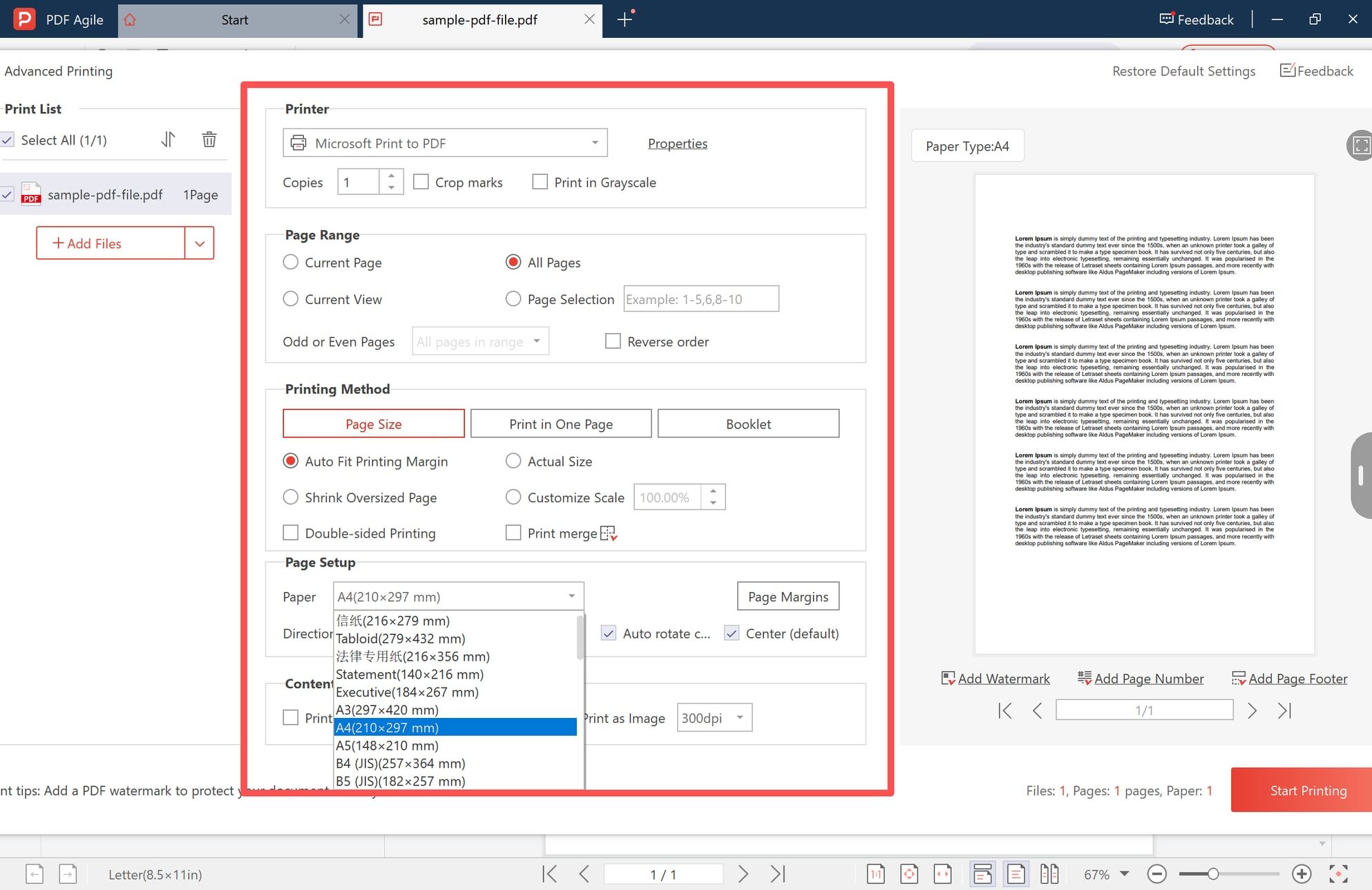Click the fullscreen preview icon
1372x890 pixels.
point(1361,145)
